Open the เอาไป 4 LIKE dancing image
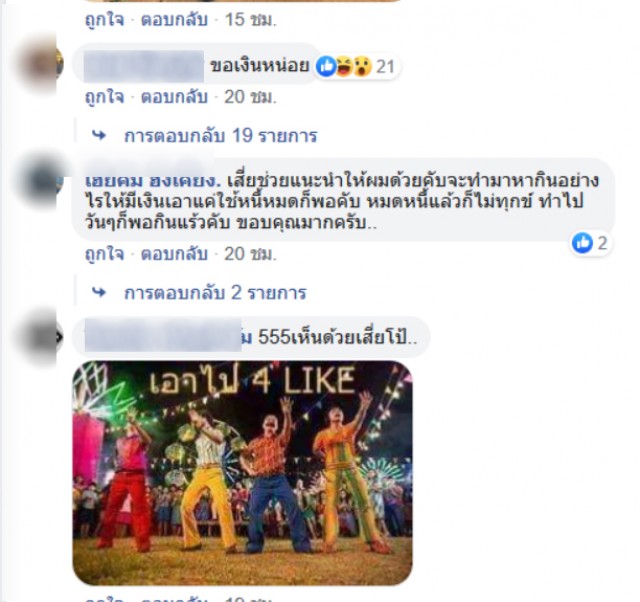The width and height of the screenshot is (640, 602). [x=242, y=473]
